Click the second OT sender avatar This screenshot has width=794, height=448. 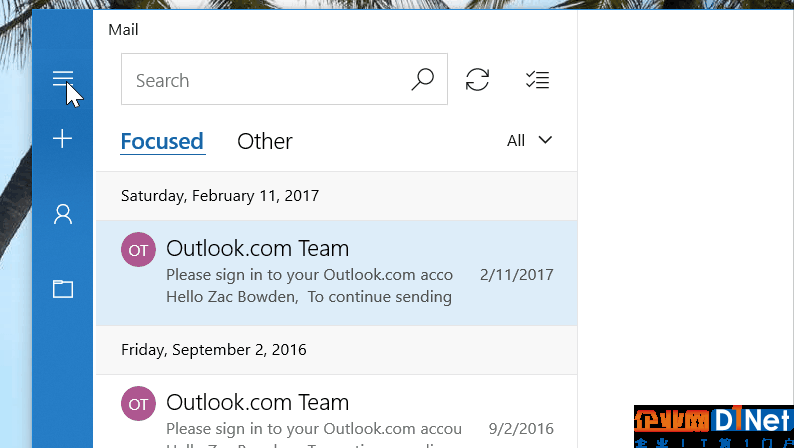coord(138,403)
